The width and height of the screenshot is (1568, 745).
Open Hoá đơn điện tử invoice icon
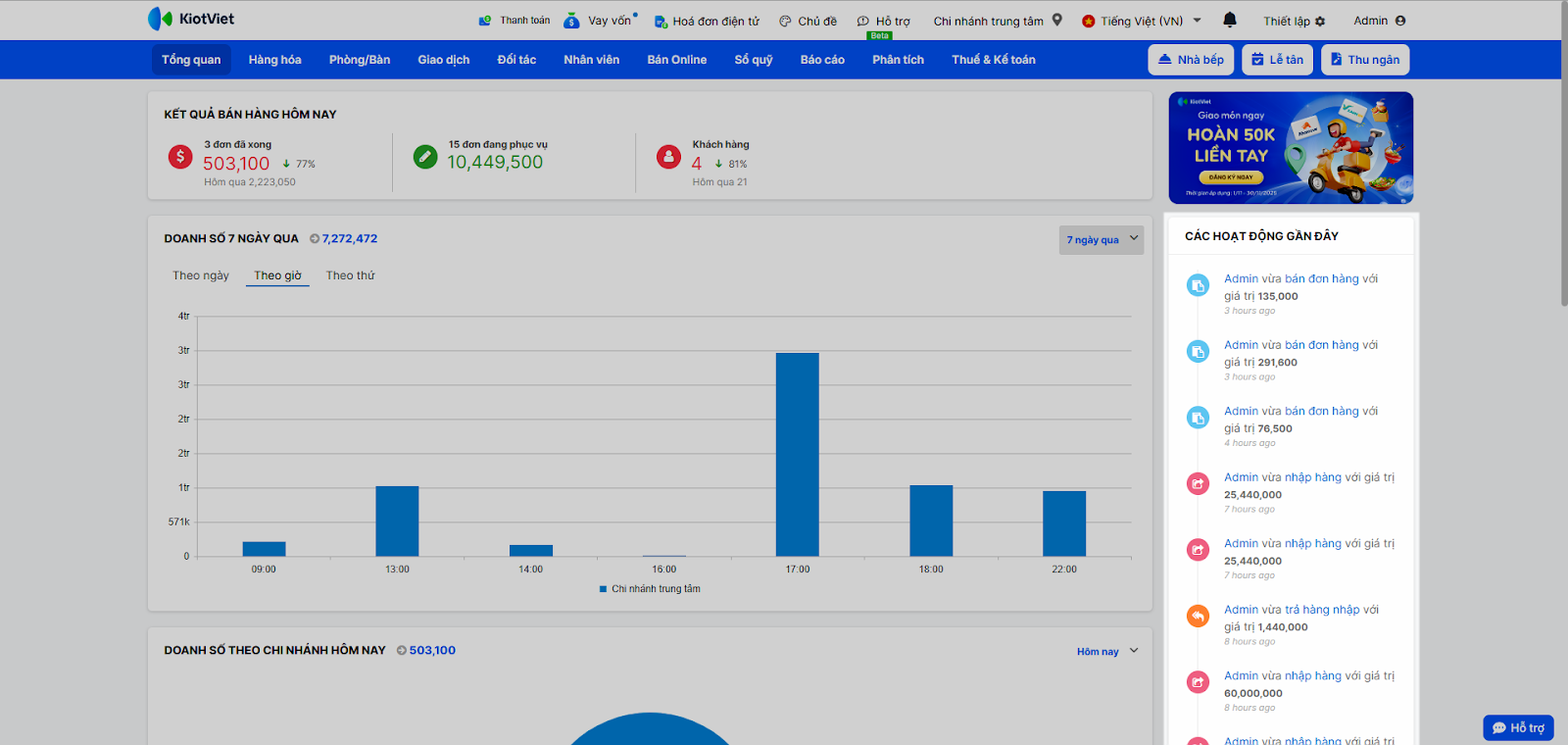[661, 21]
